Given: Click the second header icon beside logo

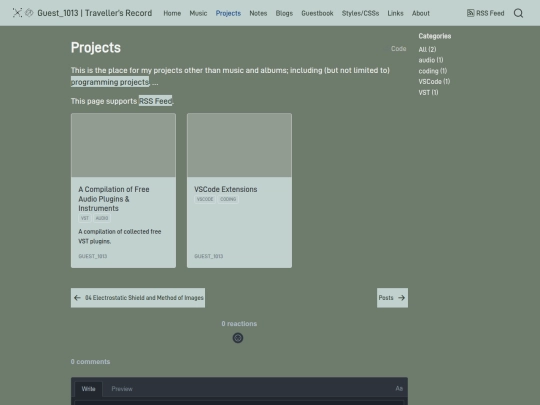Looking at the screenshot, I should click(x=29, y=13).
